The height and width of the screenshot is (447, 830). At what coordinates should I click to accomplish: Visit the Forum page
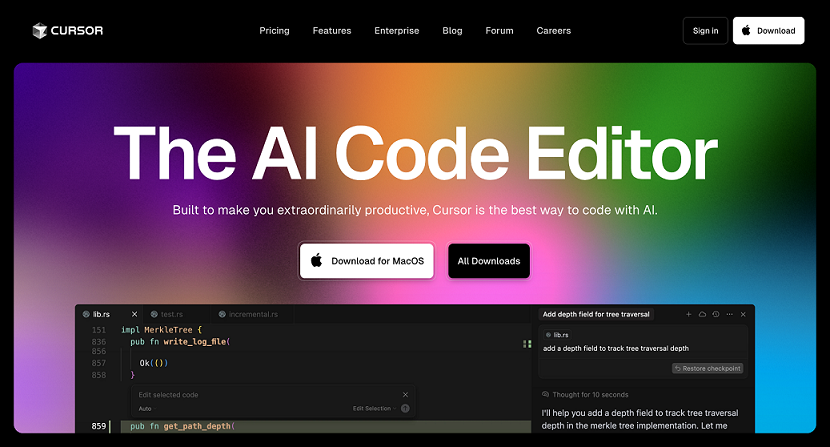499,31
